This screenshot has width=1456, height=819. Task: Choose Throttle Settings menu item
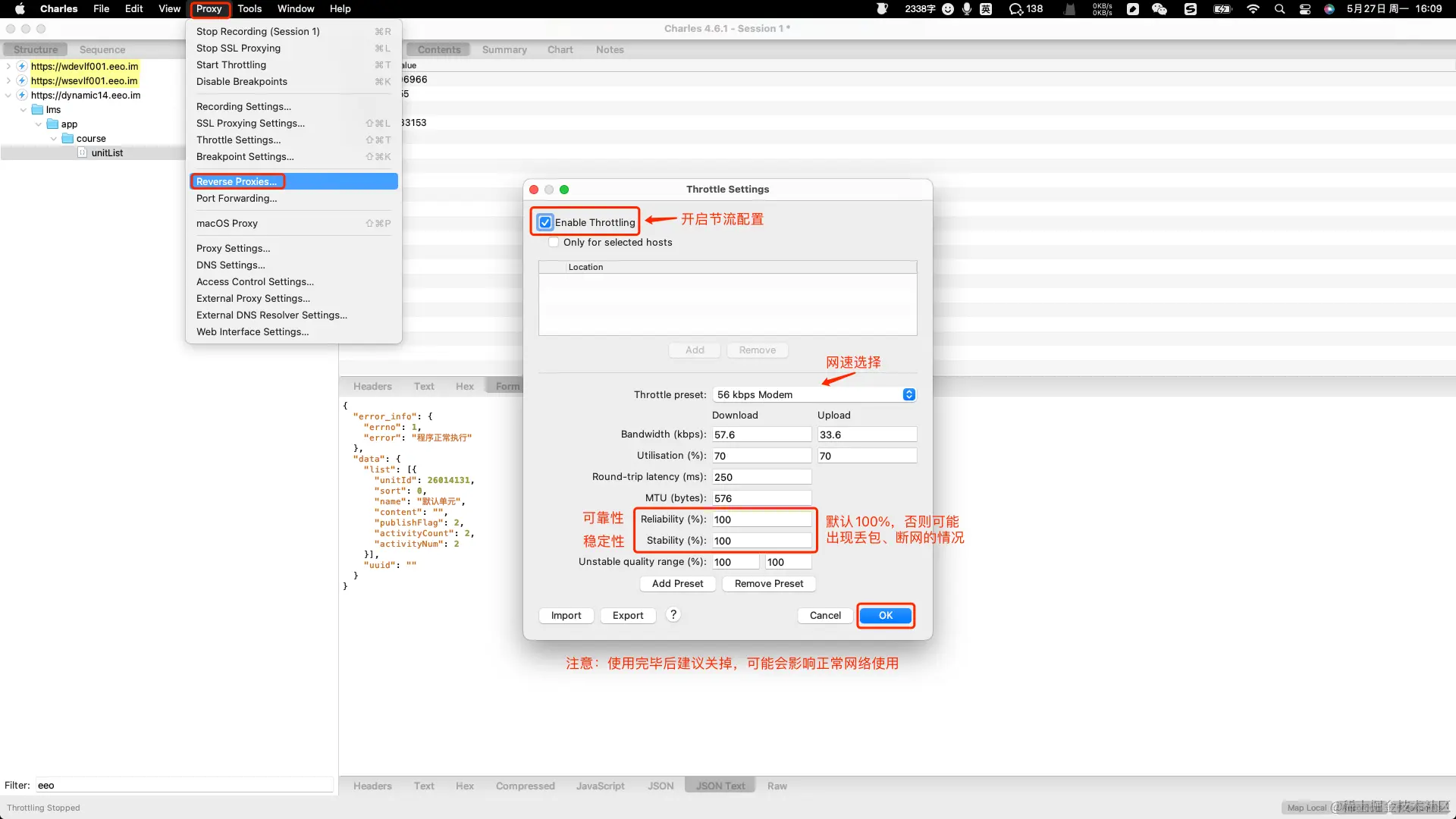[x=293, y=140]
